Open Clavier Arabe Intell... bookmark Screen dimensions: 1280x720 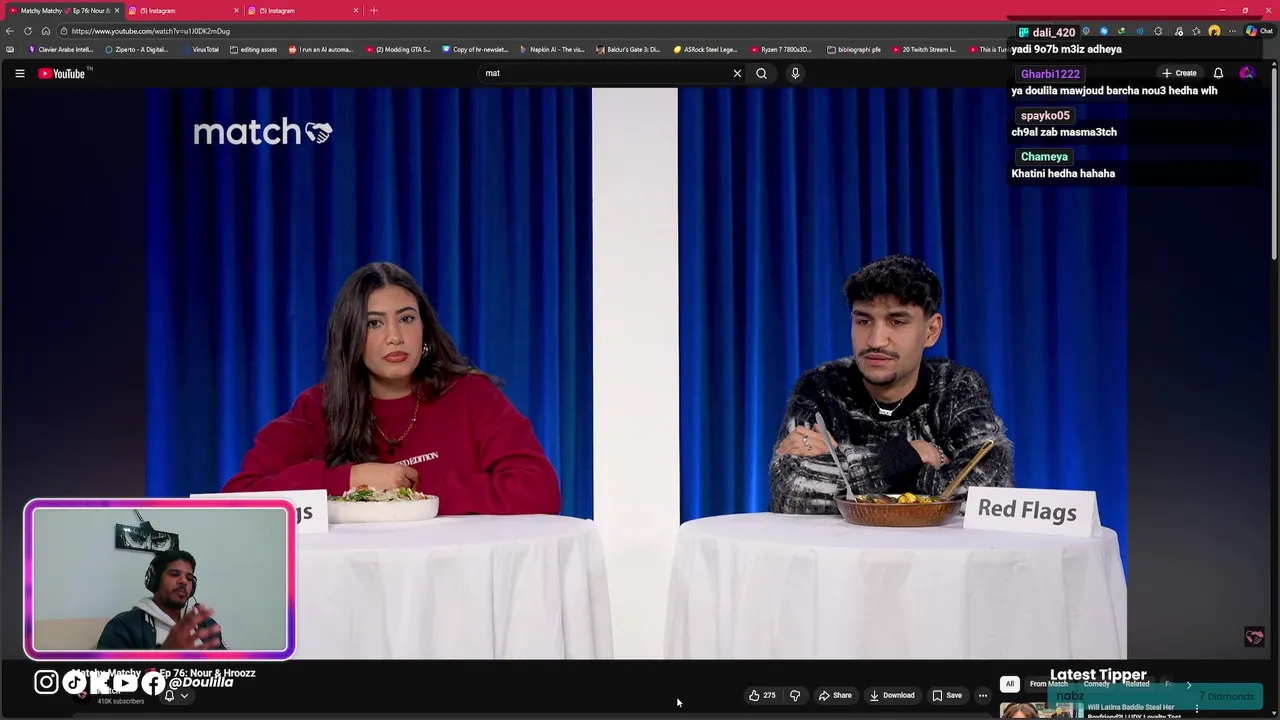point(60,49)
